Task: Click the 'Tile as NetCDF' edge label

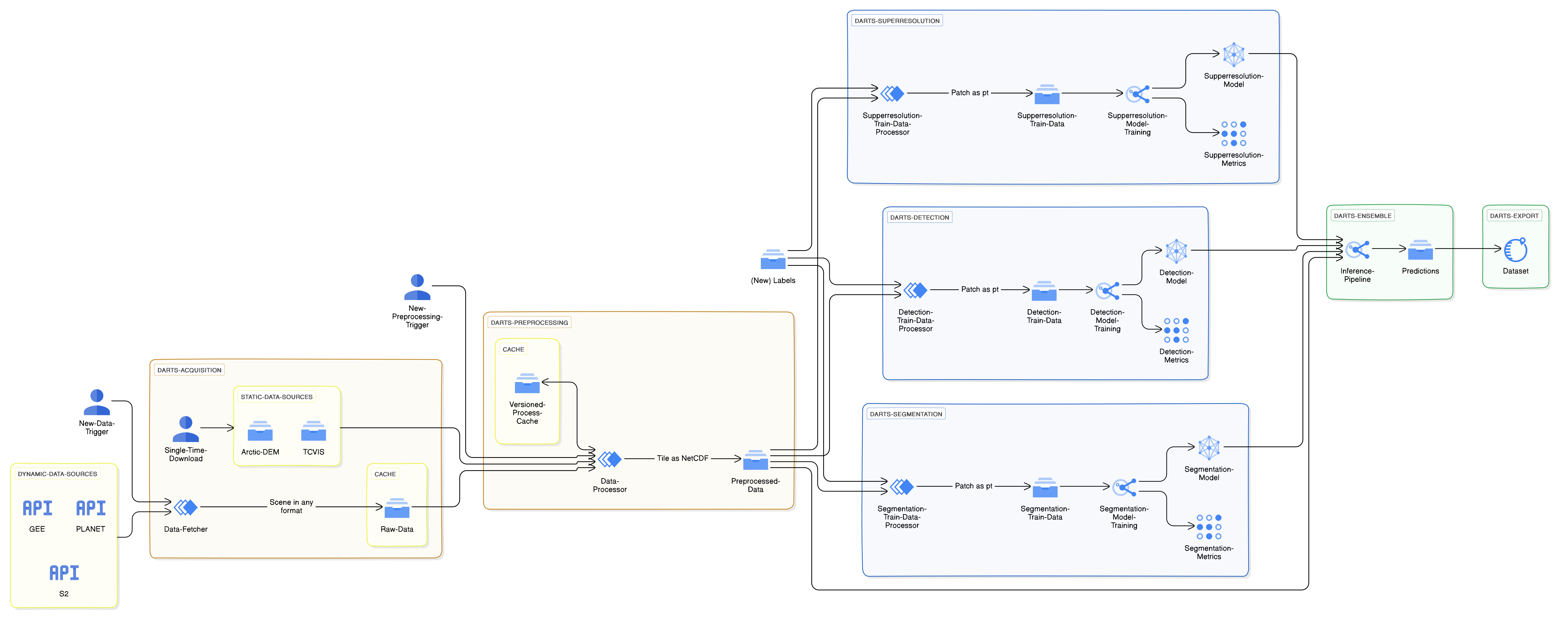Action: click(682, 458)
